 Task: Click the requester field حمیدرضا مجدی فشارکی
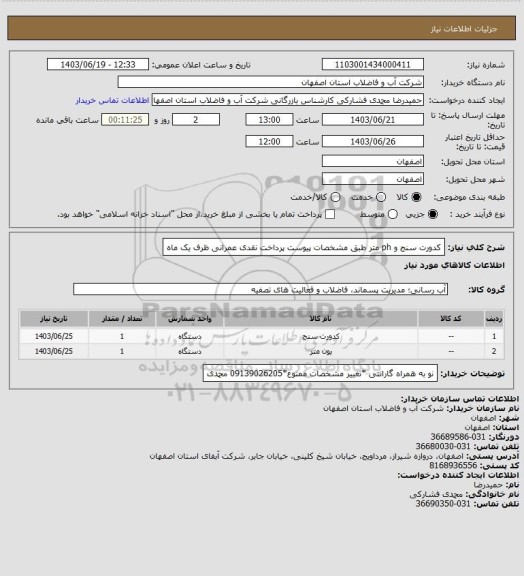click(288, 100)
